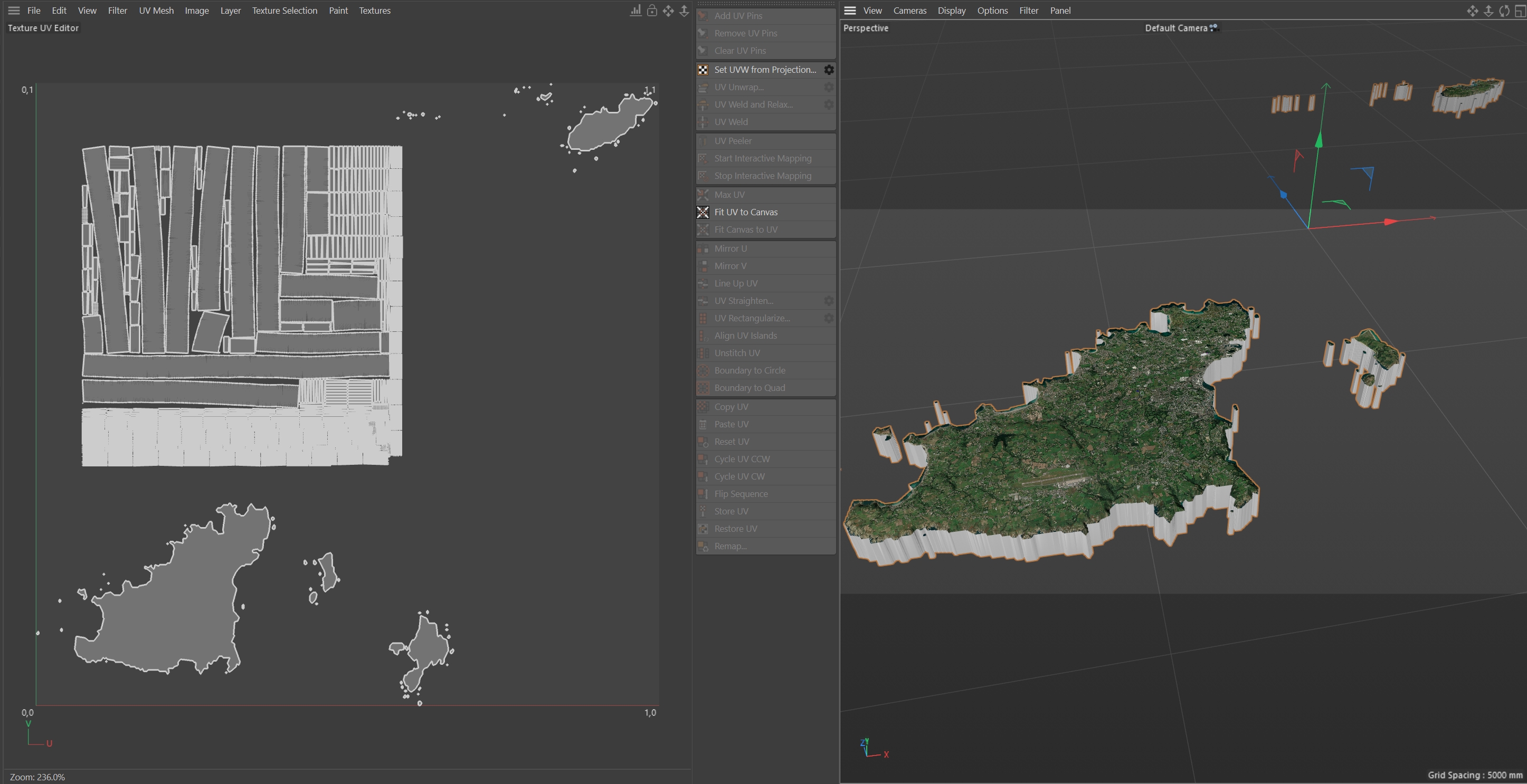Click the viewport move camera icon

click(1472, 11)
